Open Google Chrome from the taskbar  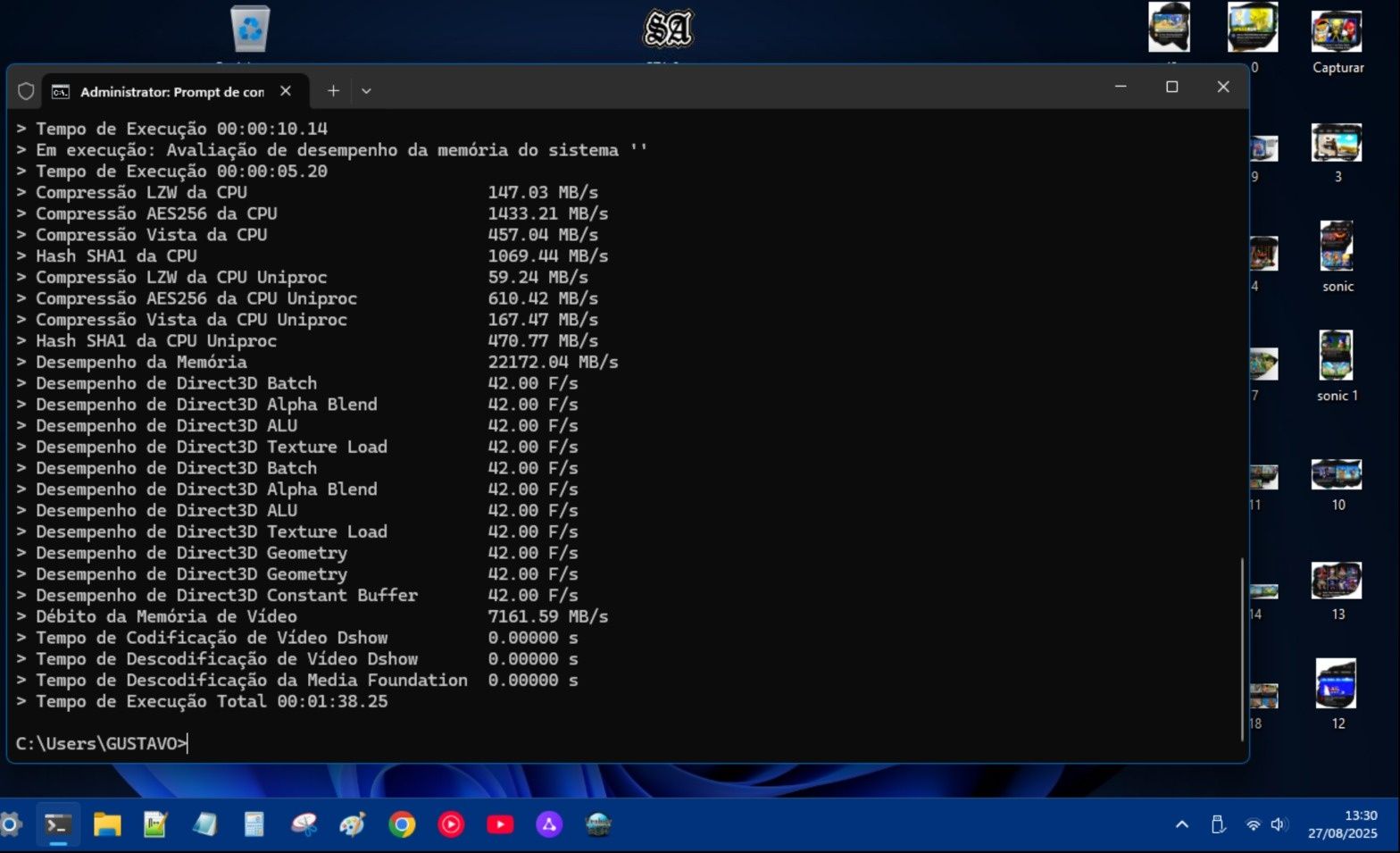(x=402, y=824)
